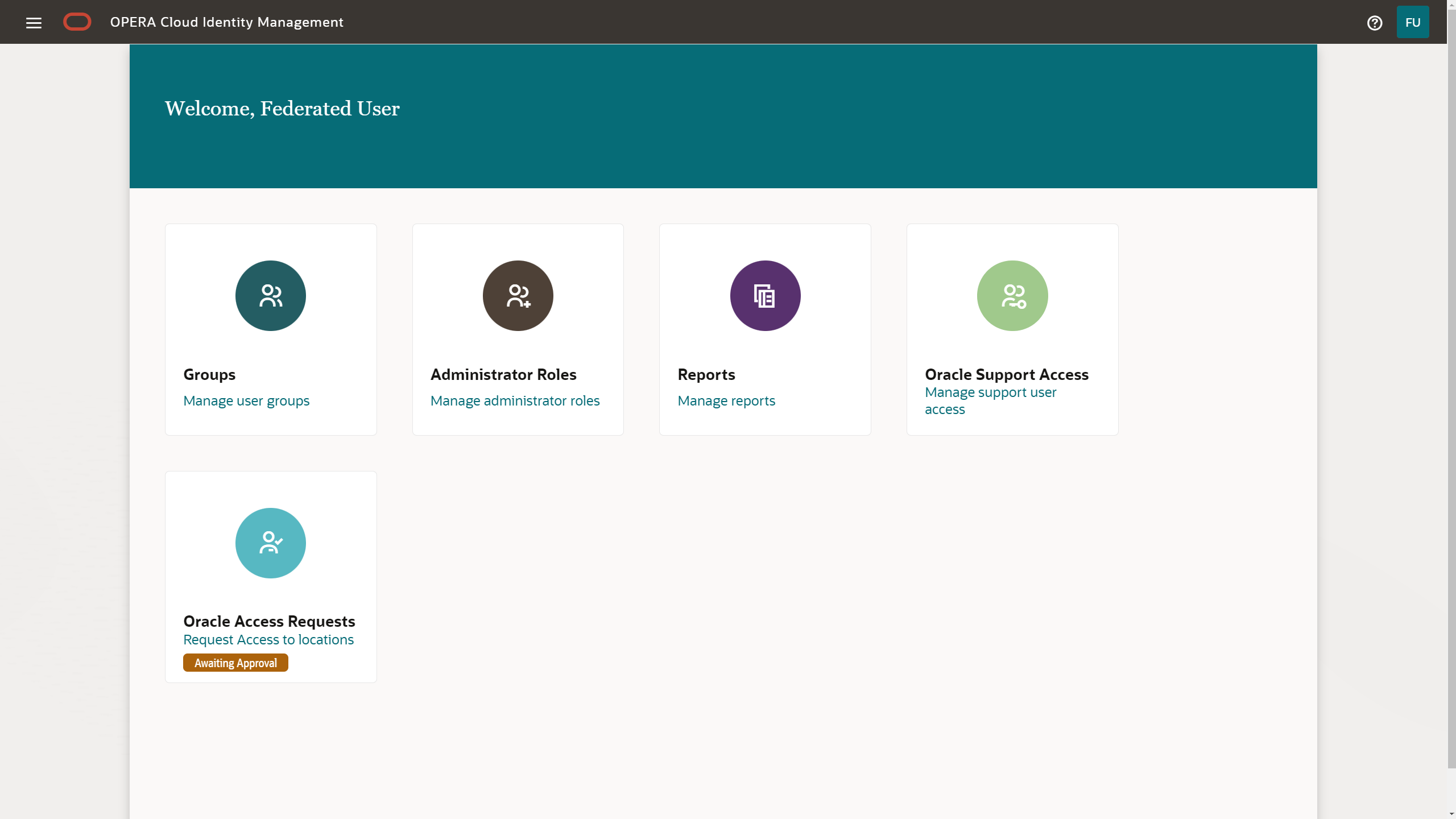
Task: Follow the Manage reports link
Action: click(x=726, y=401)
